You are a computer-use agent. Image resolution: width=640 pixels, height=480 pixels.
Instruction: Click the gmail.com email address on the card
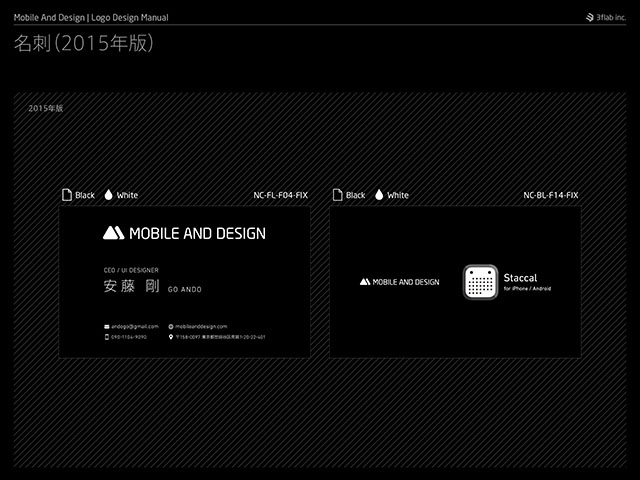135,327
